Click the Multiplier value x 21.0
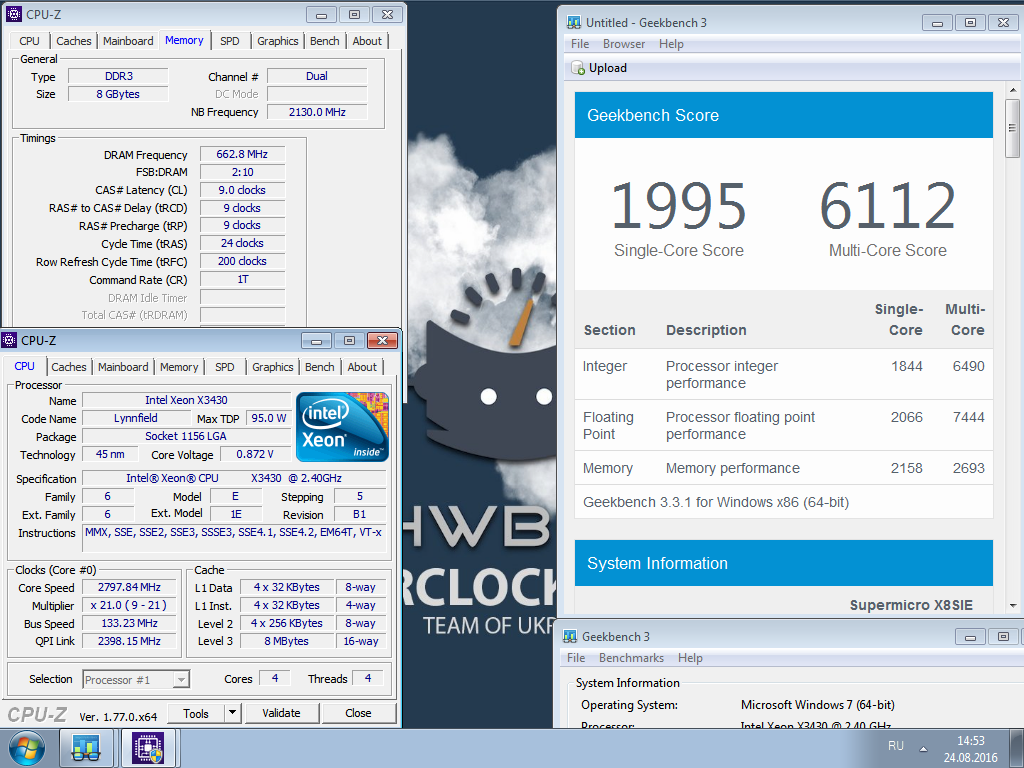The width and height of the screenshot is (1024, 768). 129,605
